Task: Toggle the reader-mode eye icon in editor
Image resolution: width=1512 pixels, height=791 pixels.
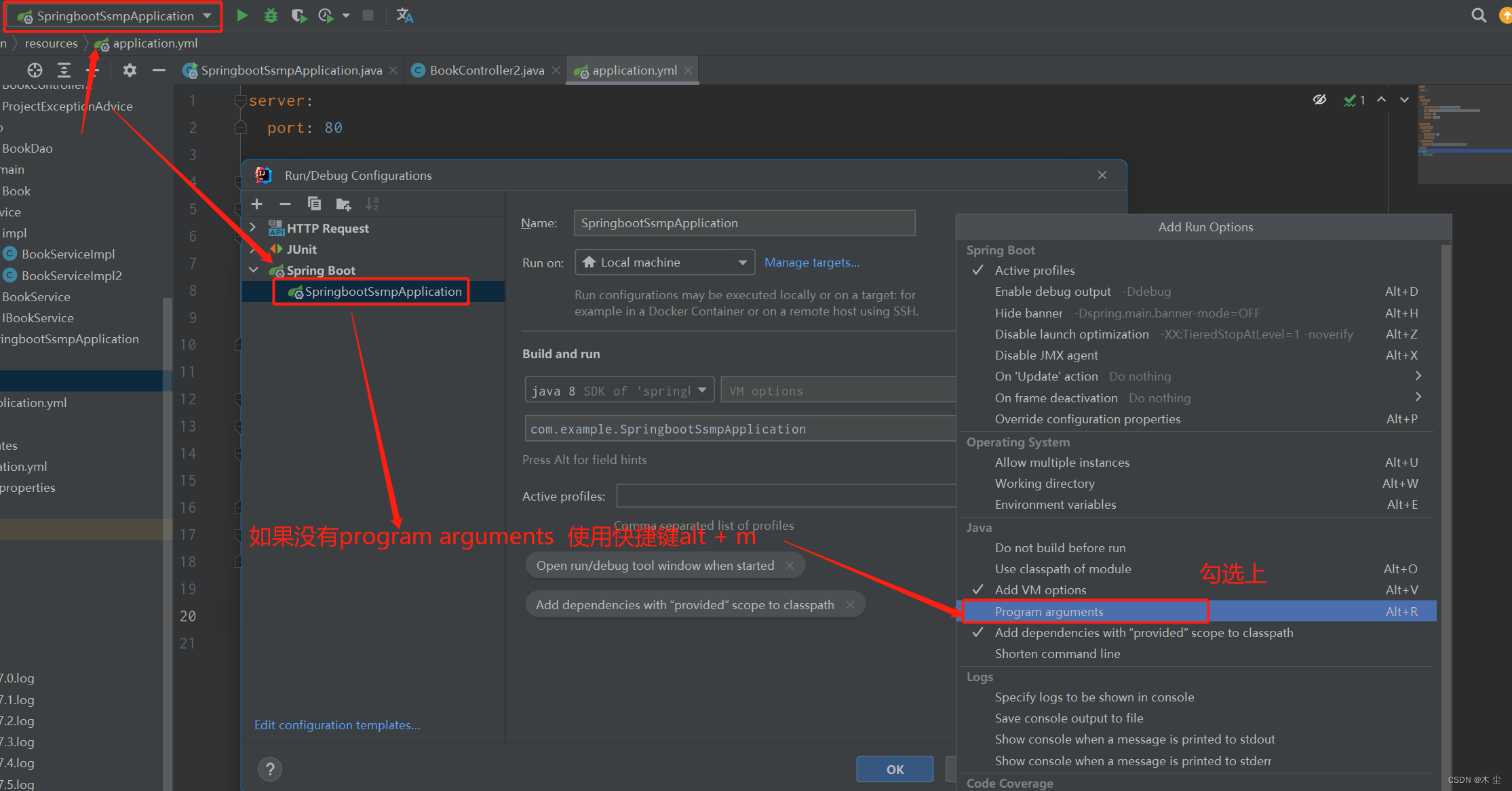Action: pos(1319,100)
